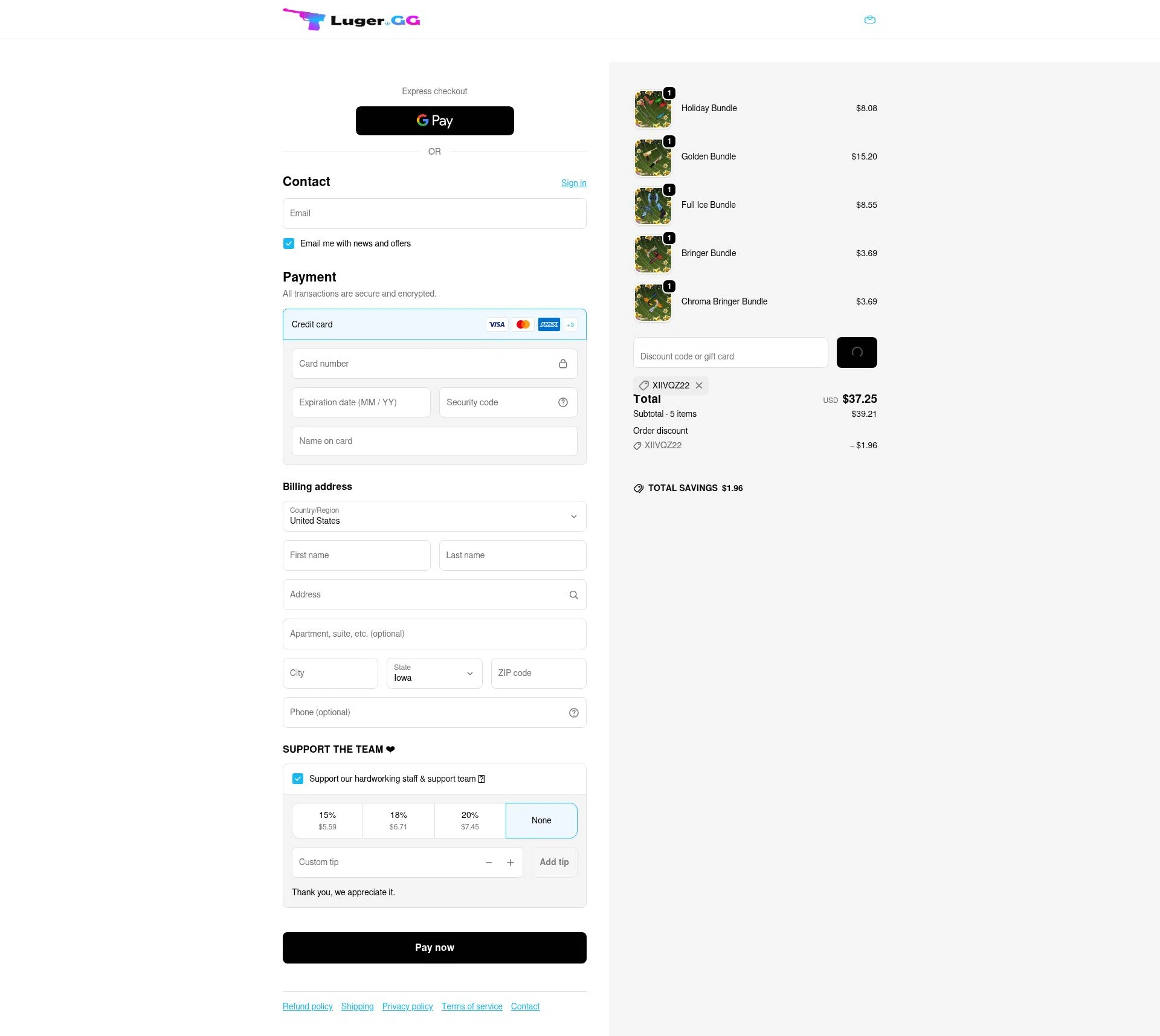This screenshot has height=1036, width=1160.
Task: Open the Country/Region dropdown
Action: point(434,516)
